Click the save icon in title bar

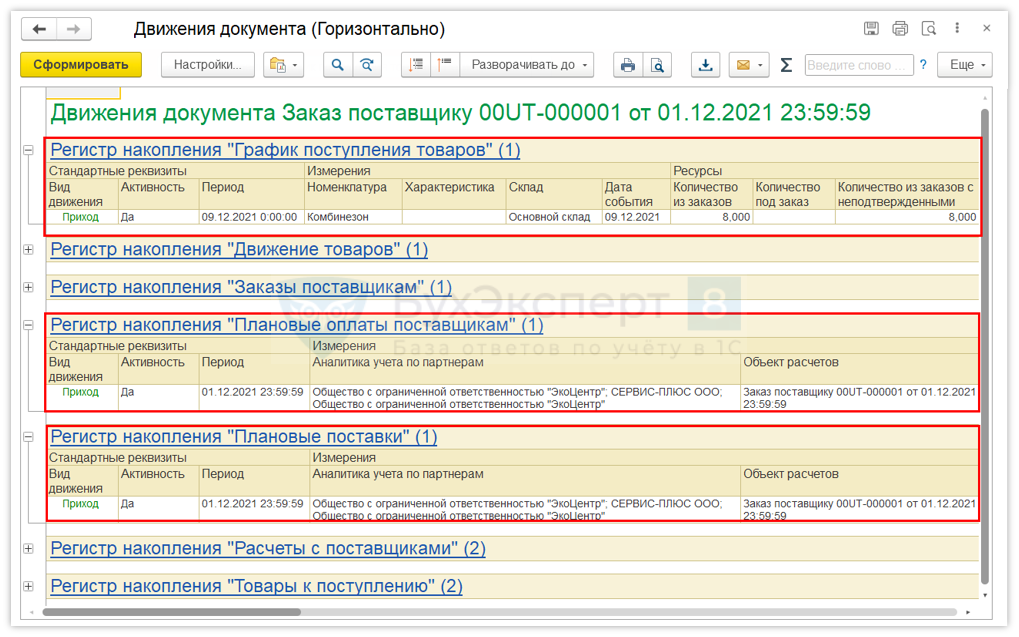click(x=871, y=29)
